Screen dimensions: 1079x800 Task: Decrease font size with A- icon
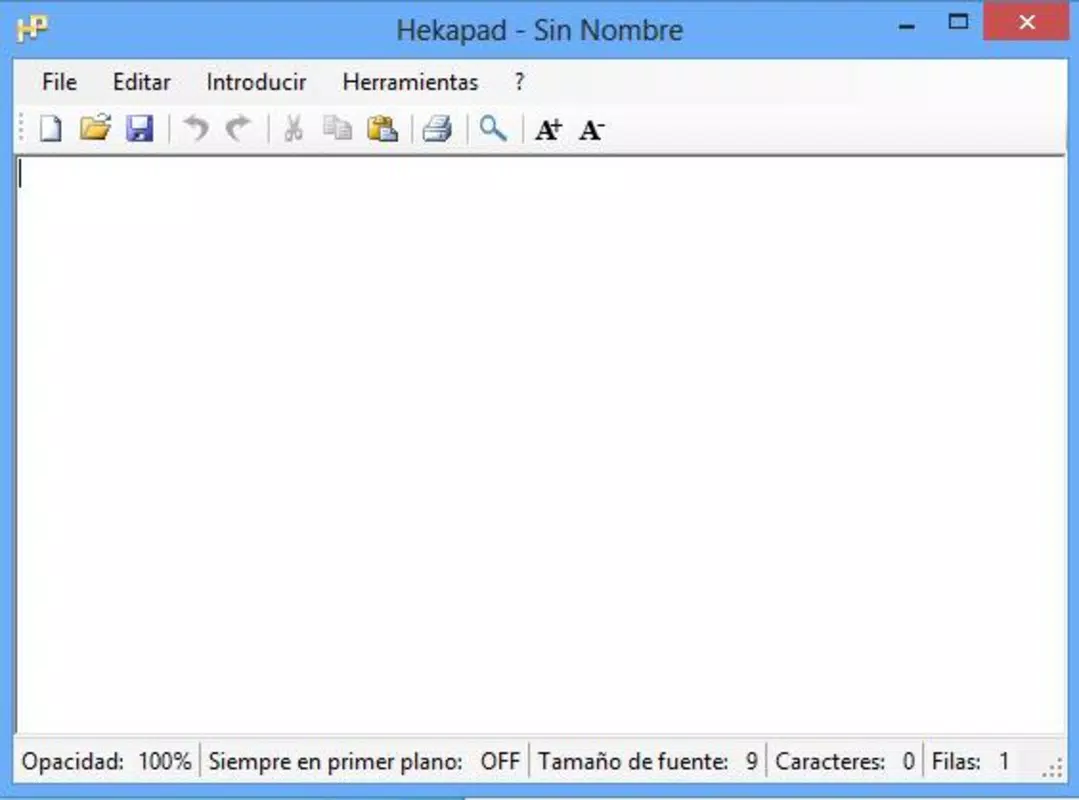tap(592, 129)
